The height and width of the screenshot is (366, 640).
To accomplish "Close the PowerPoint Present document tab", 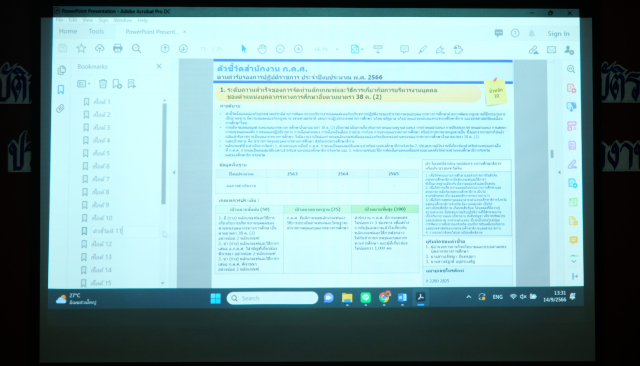I will [x=184, y=32].
